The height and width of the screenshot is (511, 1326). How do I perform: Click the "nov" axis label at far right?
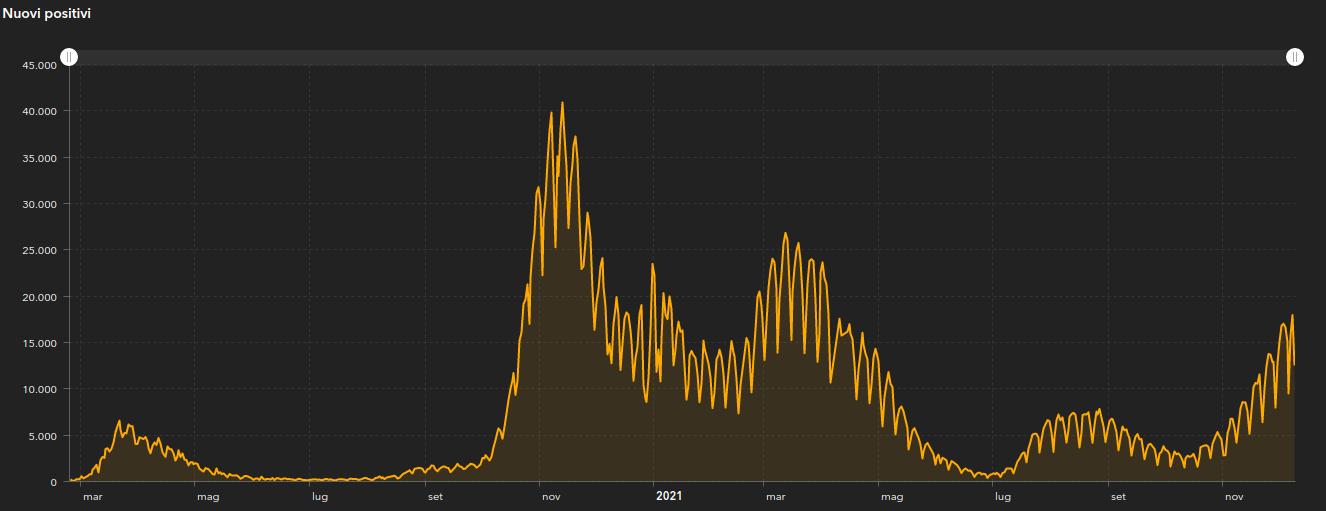pos(1234,496)
